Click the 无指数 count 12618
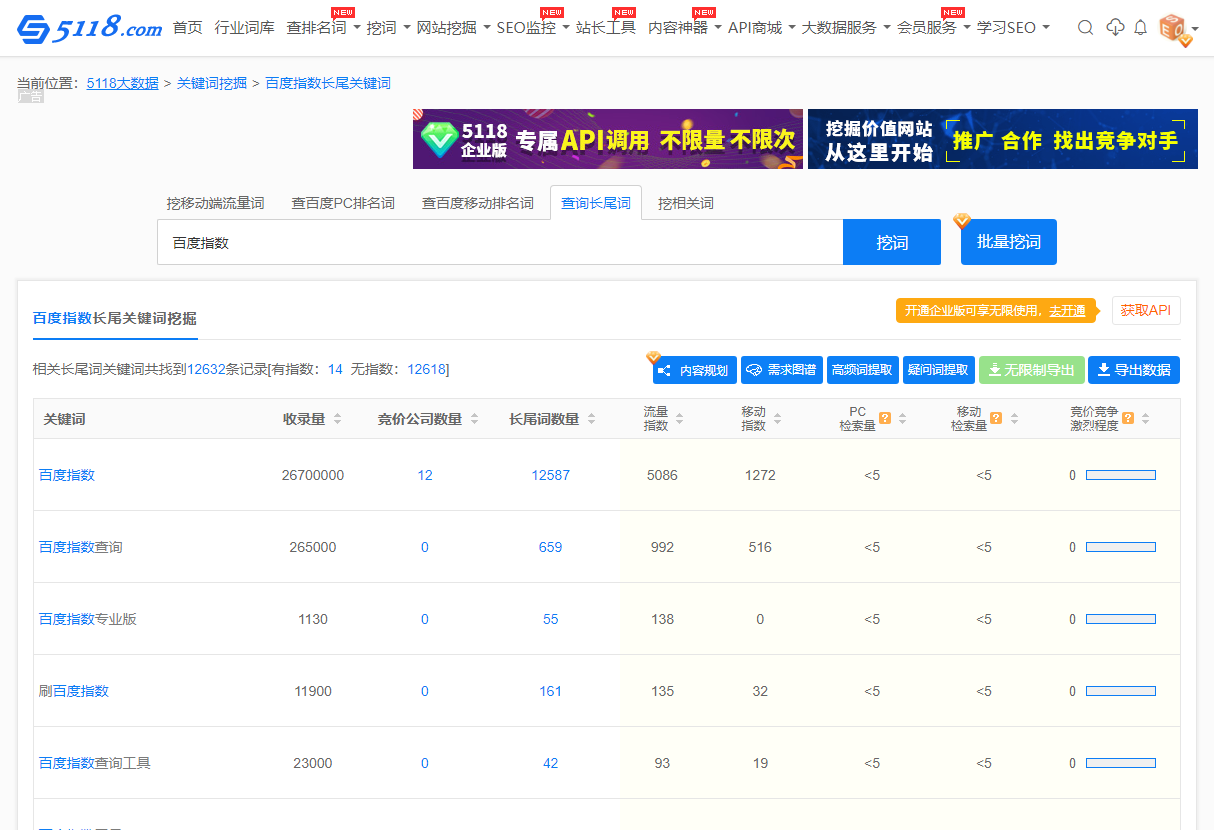Image resolution: width=1214 pixels, height=830 pixels. point(426,369)
